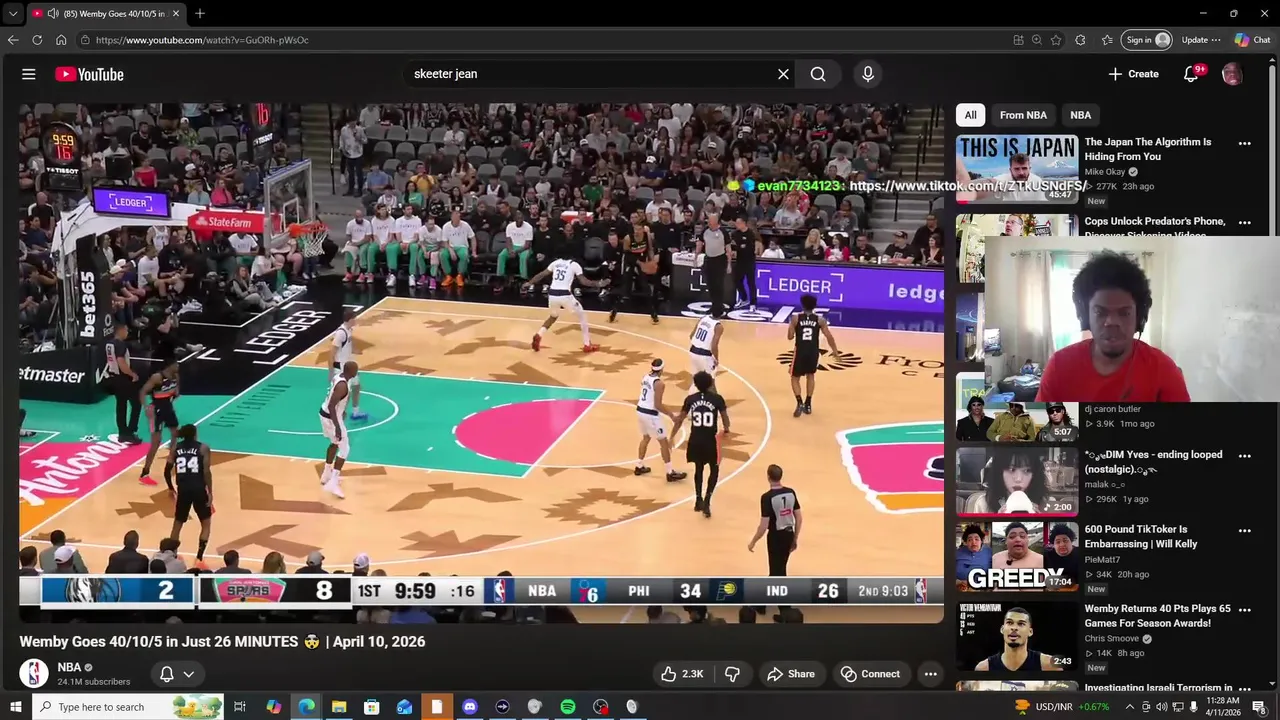Expand the NBA channel notification bell dropdown
Screen dimensions: 1280x720
176,674
